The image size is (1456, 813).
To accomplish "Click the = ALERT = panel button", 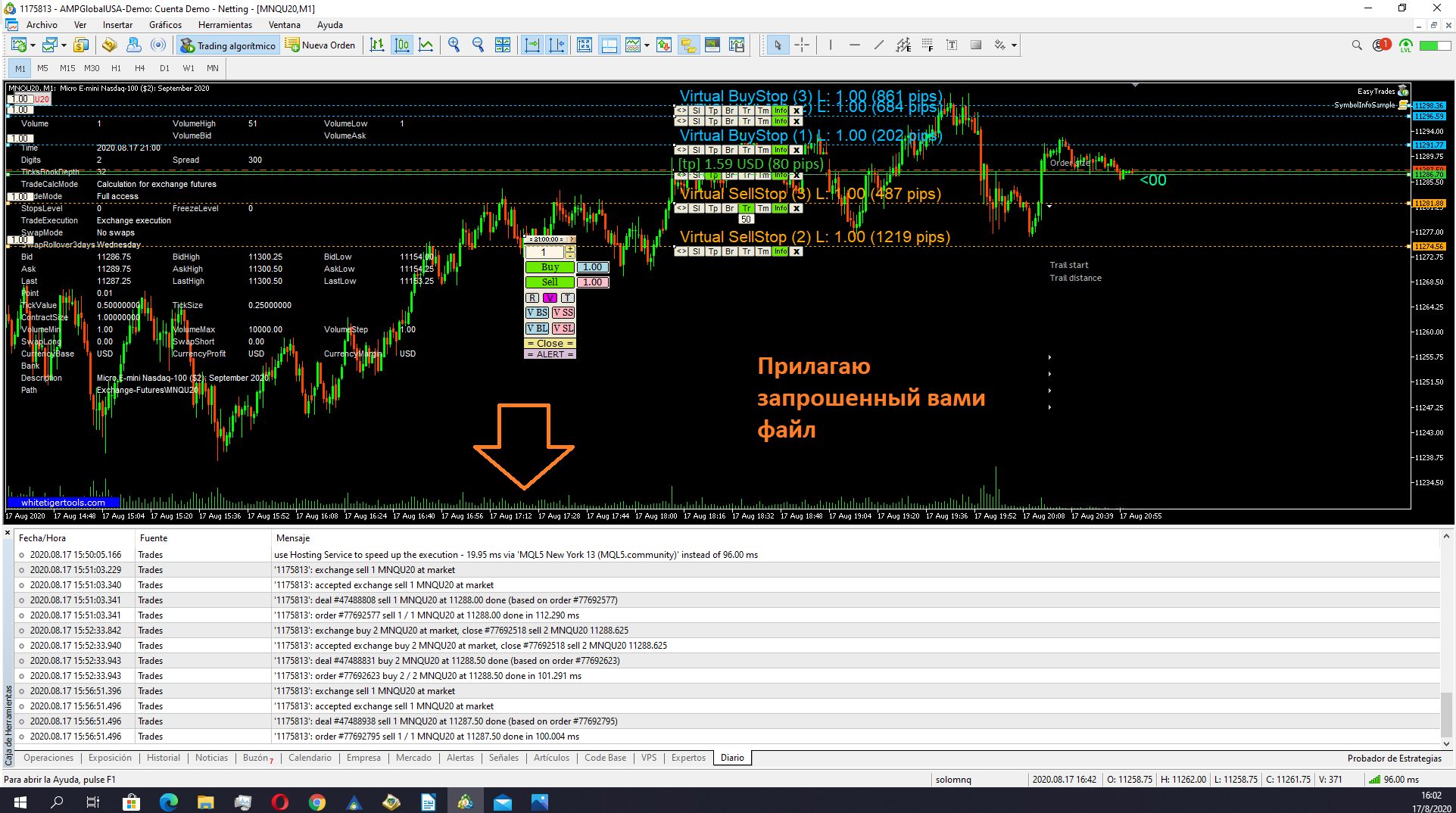I will point(550,354).
